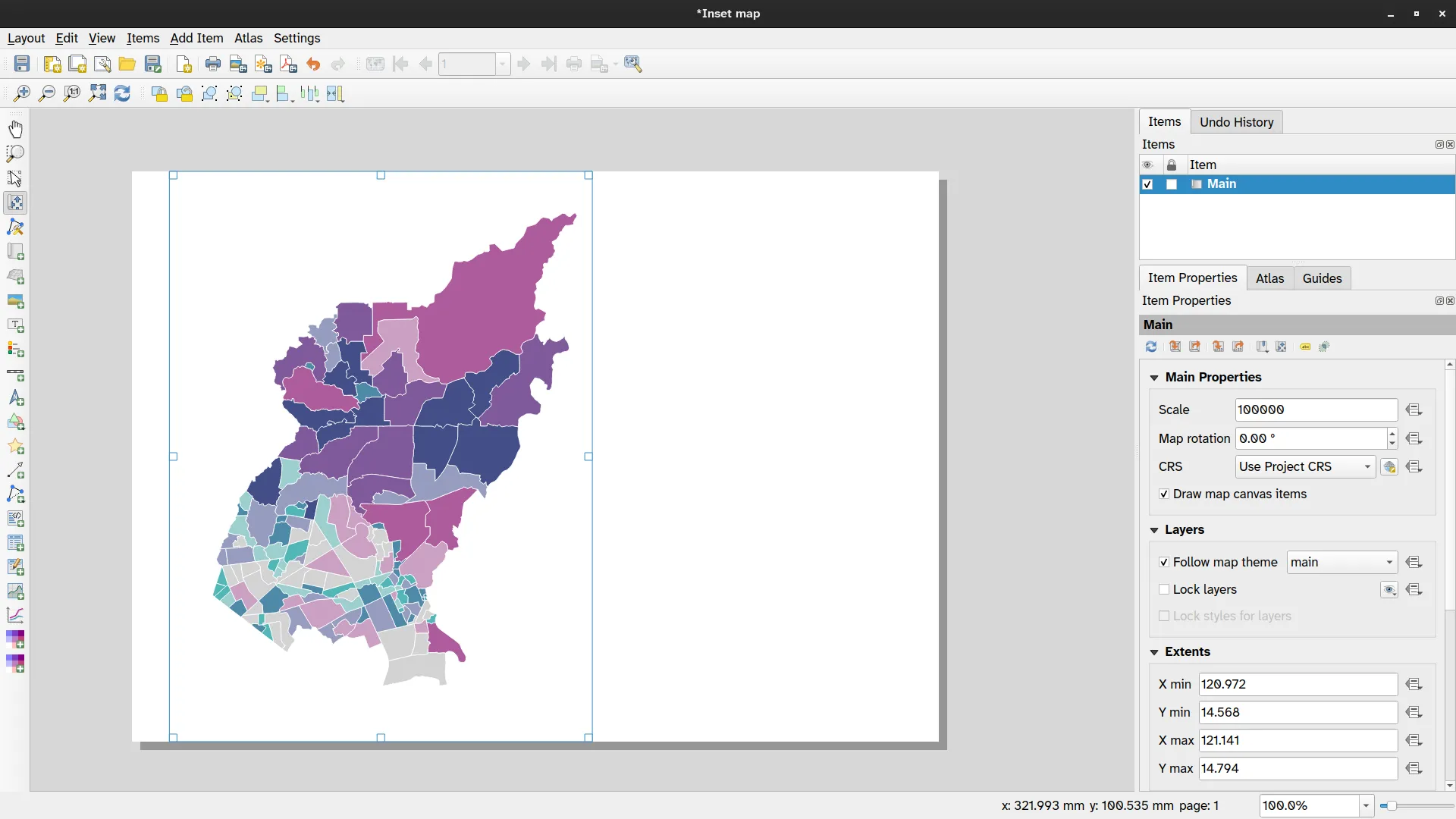Collapse the Extents section
Viewport: 1456px width, 819px height.
[x=1154, y=652]
